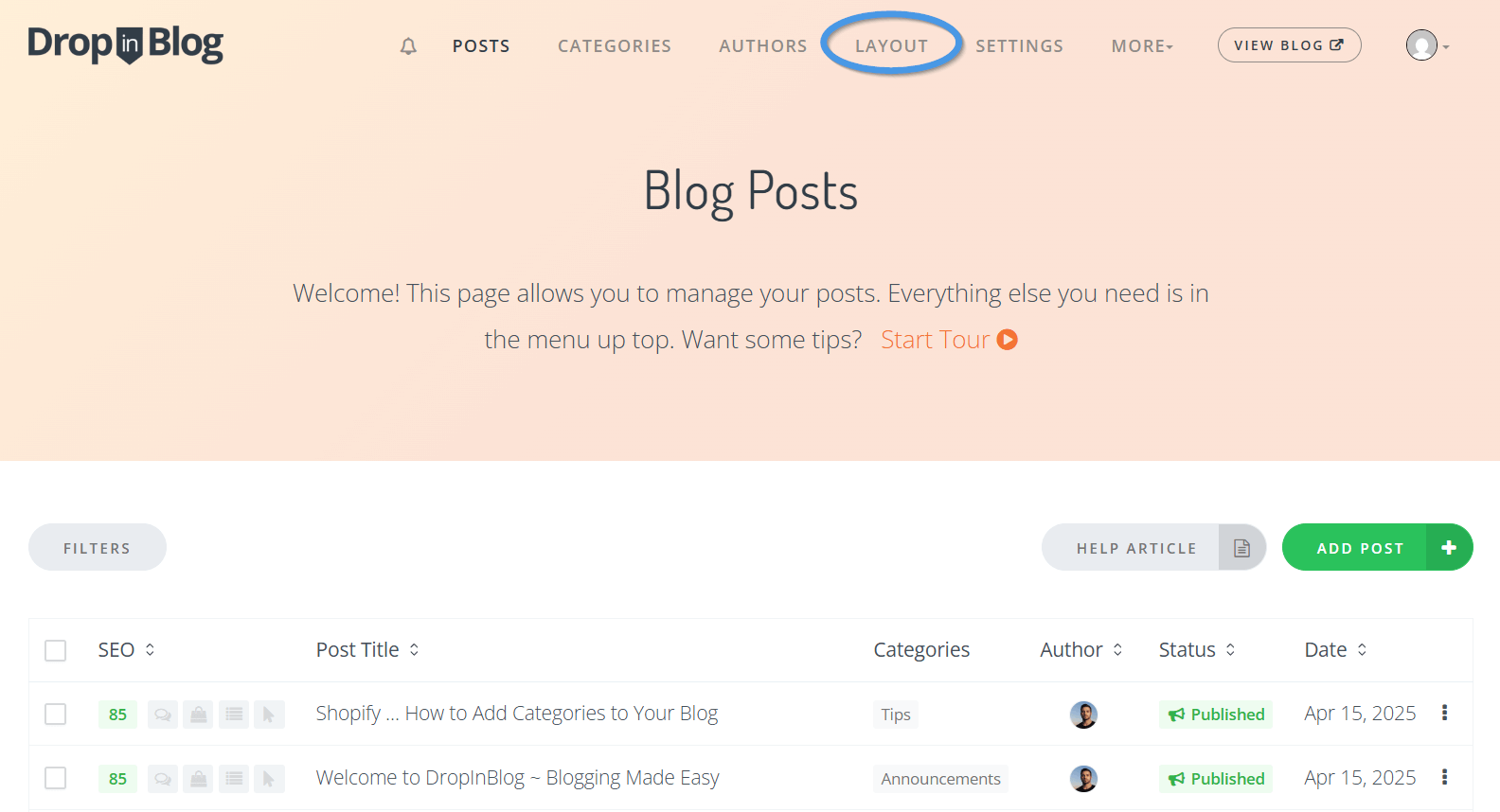This screenshot has height=812, width=1500.
Task: Click author avatar in Shopify post row
Action: pyautogui.click(x=1083, y=715)
